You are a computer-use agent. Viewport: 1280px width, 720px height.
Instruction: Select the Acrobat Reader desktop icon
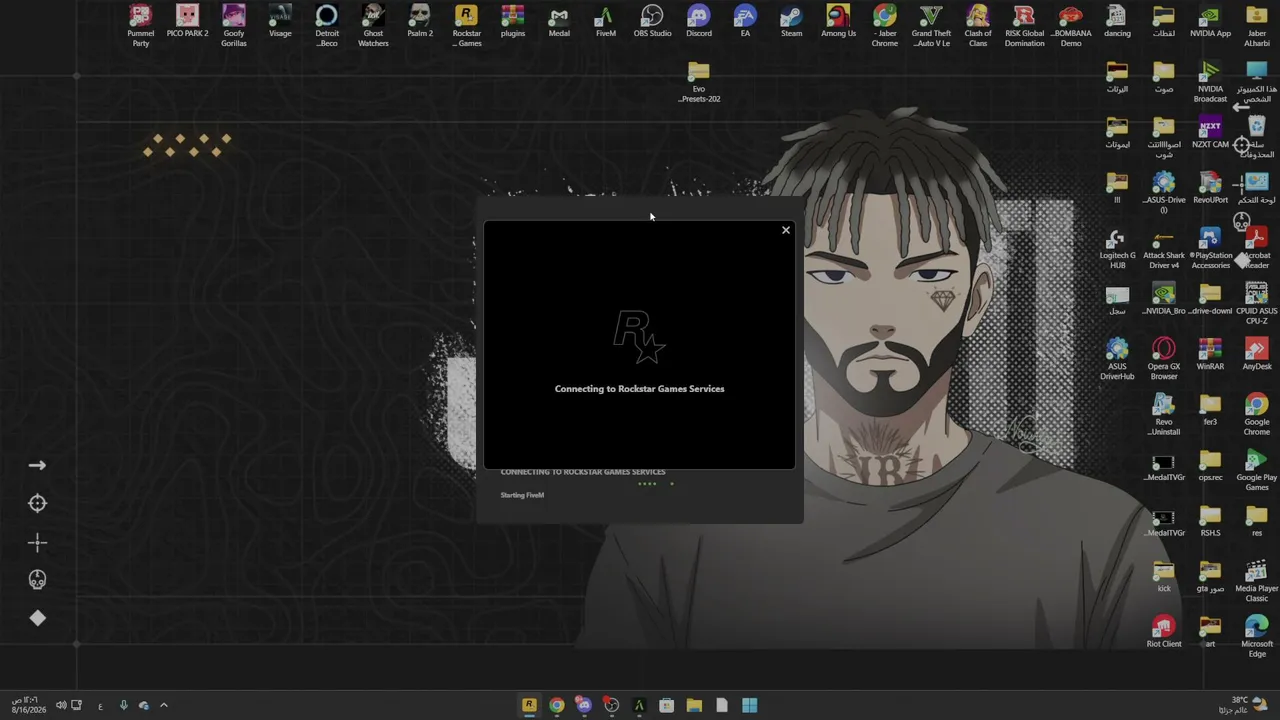(1257, 249)
